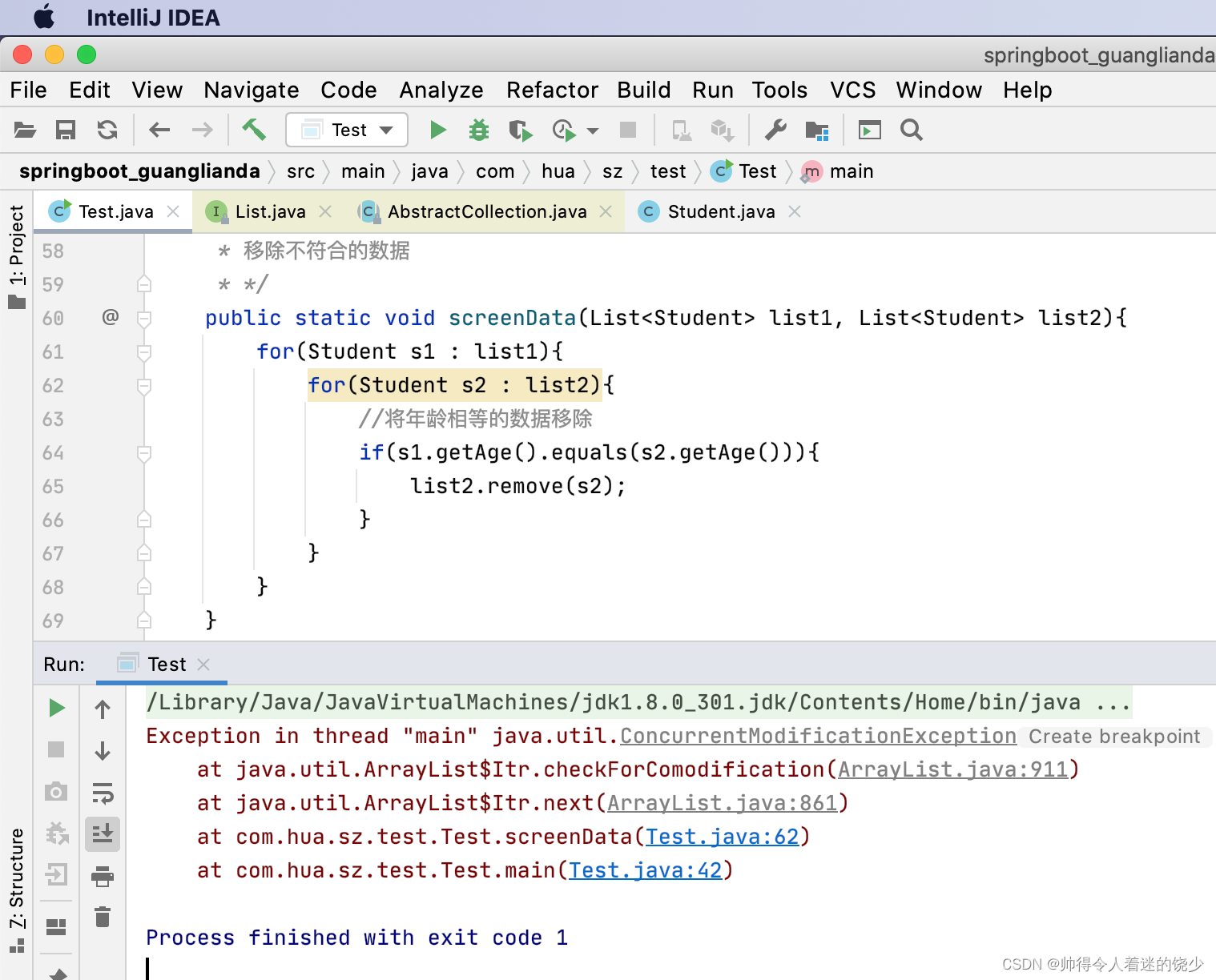Open the IntelliJ IDEA application menu
Image resolution: width=1216 pixels, height=980 pixels.
point(153,18)
